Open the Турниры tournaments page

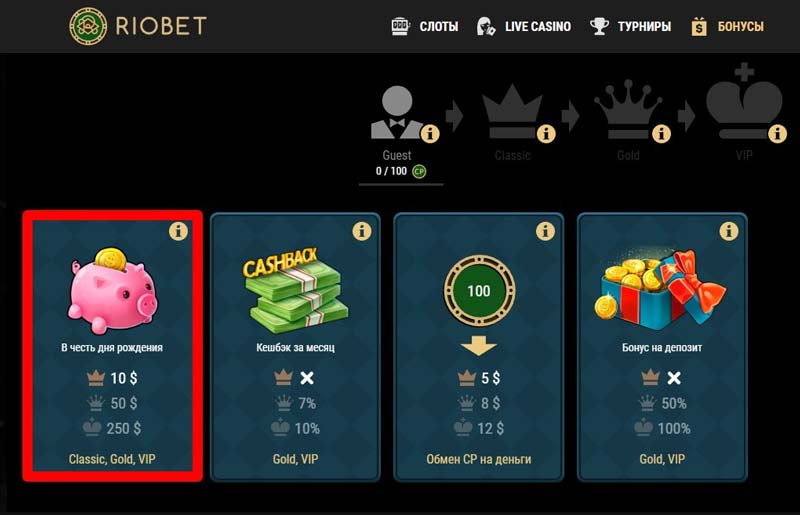(630, 27)
